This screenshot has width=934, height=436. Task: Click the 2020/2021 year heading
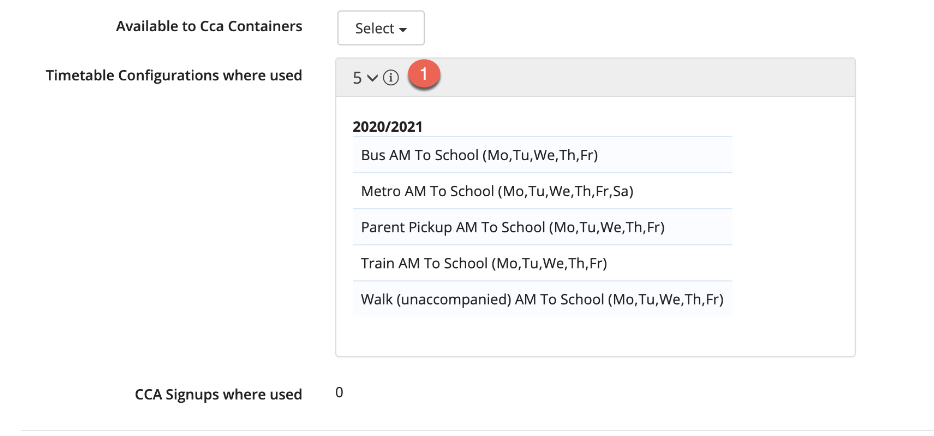point(387,127)
